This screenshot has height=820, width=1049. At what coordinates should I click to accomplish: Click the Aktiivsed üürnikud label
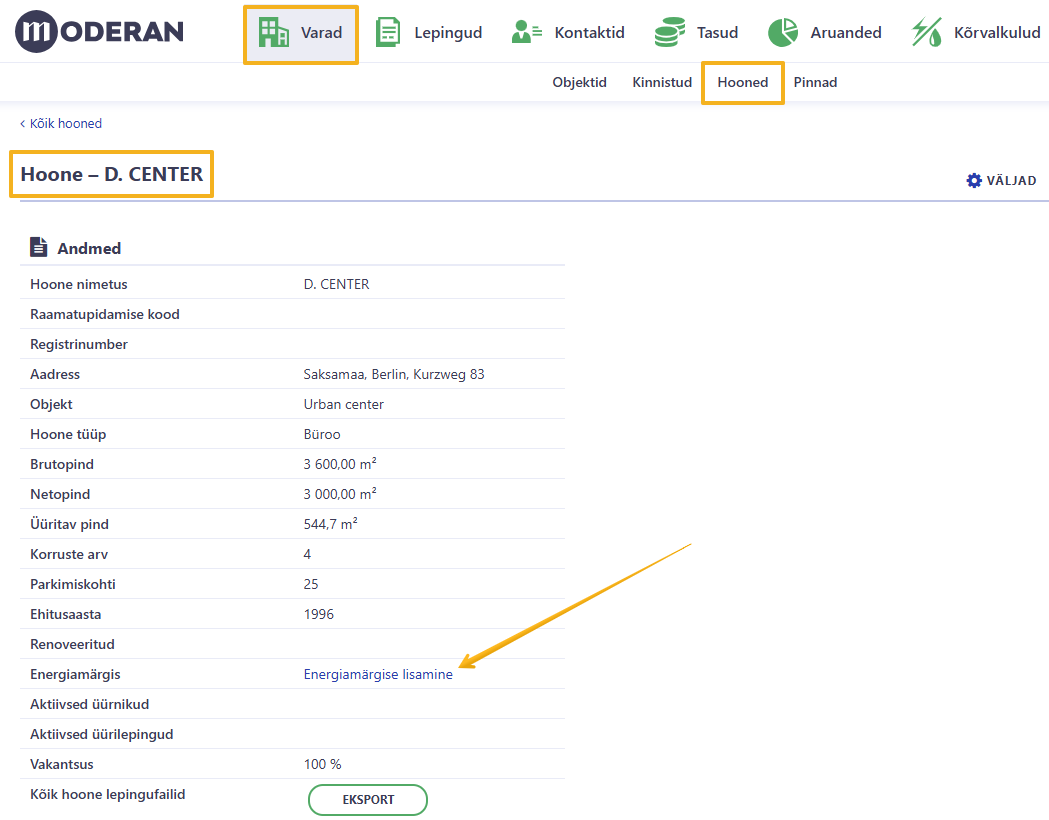coord(90,704)
